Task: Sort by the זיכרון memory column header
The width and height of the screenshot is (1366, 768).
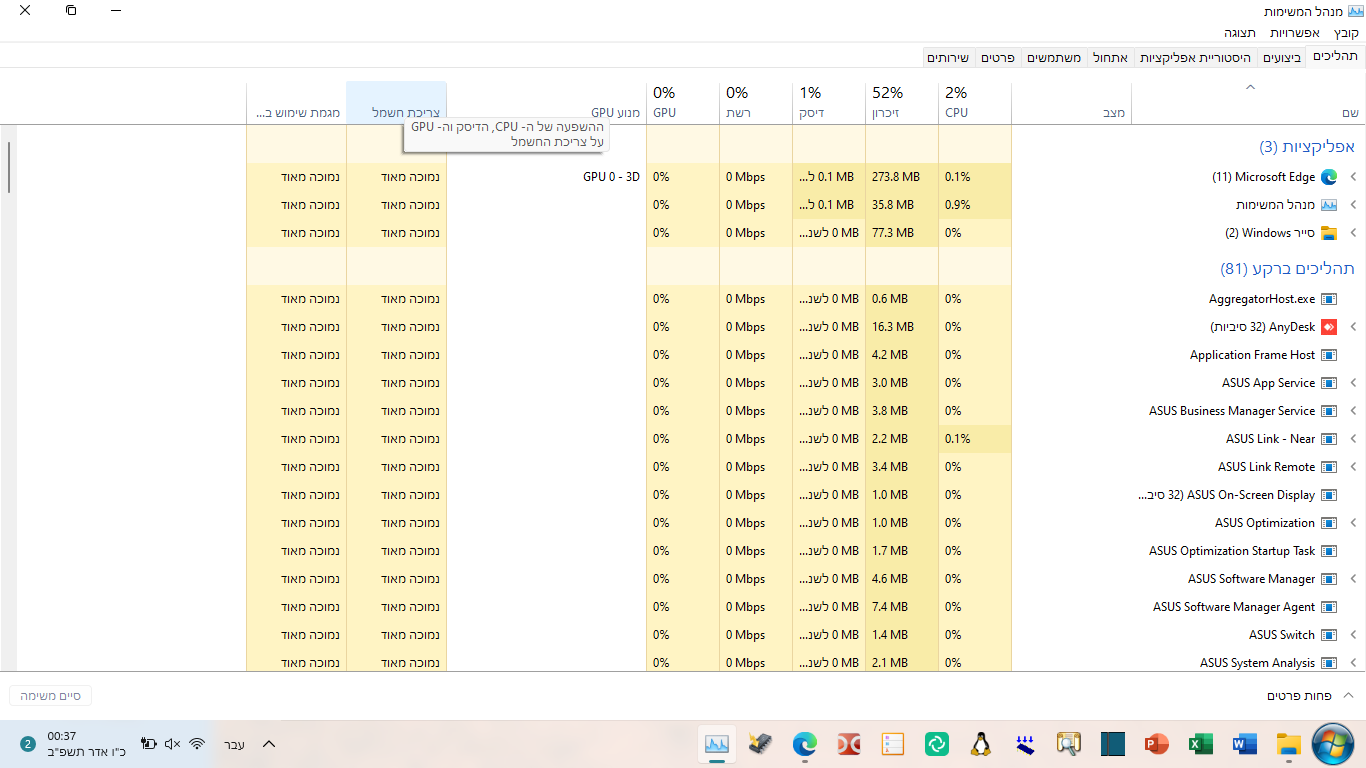Action: tap(902, 103)
